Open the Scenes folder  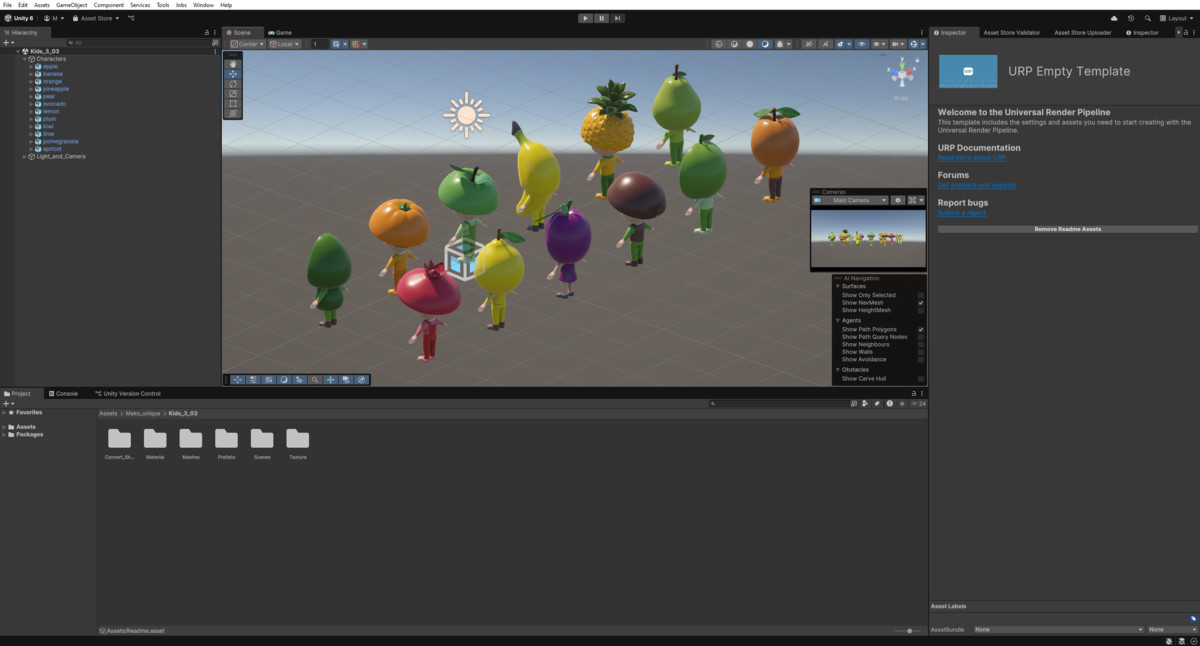pyautogui.click(x=262, y=443)
